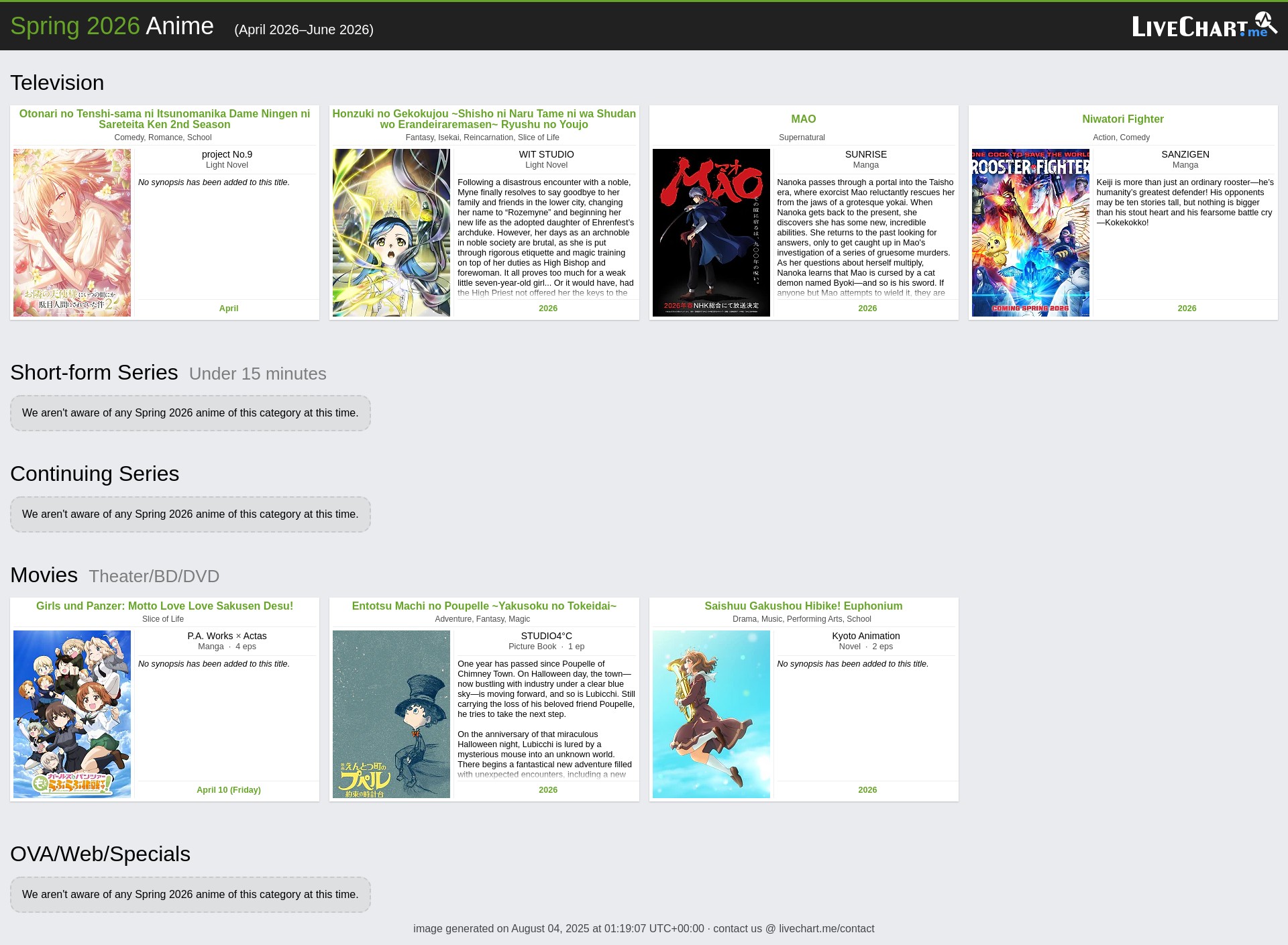Click the Rooster Fighter poster image
Viewport: 1288px width, 945px height.
pyautogui.click(x=1030, y=233)
